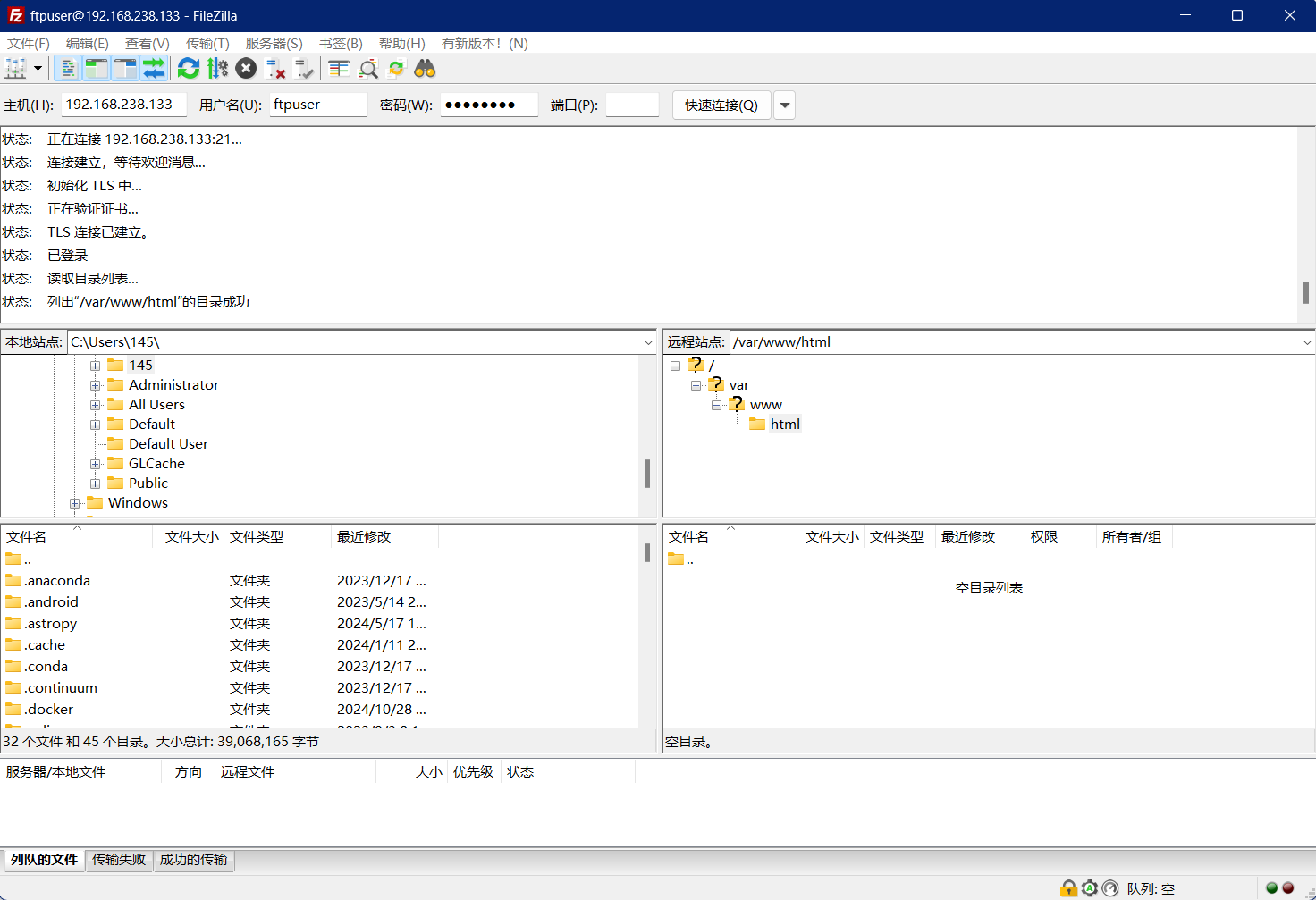Screen dimensions: 1316x900
Task: Expand the Administrator folder in local tree
Action: coord(95,385)
